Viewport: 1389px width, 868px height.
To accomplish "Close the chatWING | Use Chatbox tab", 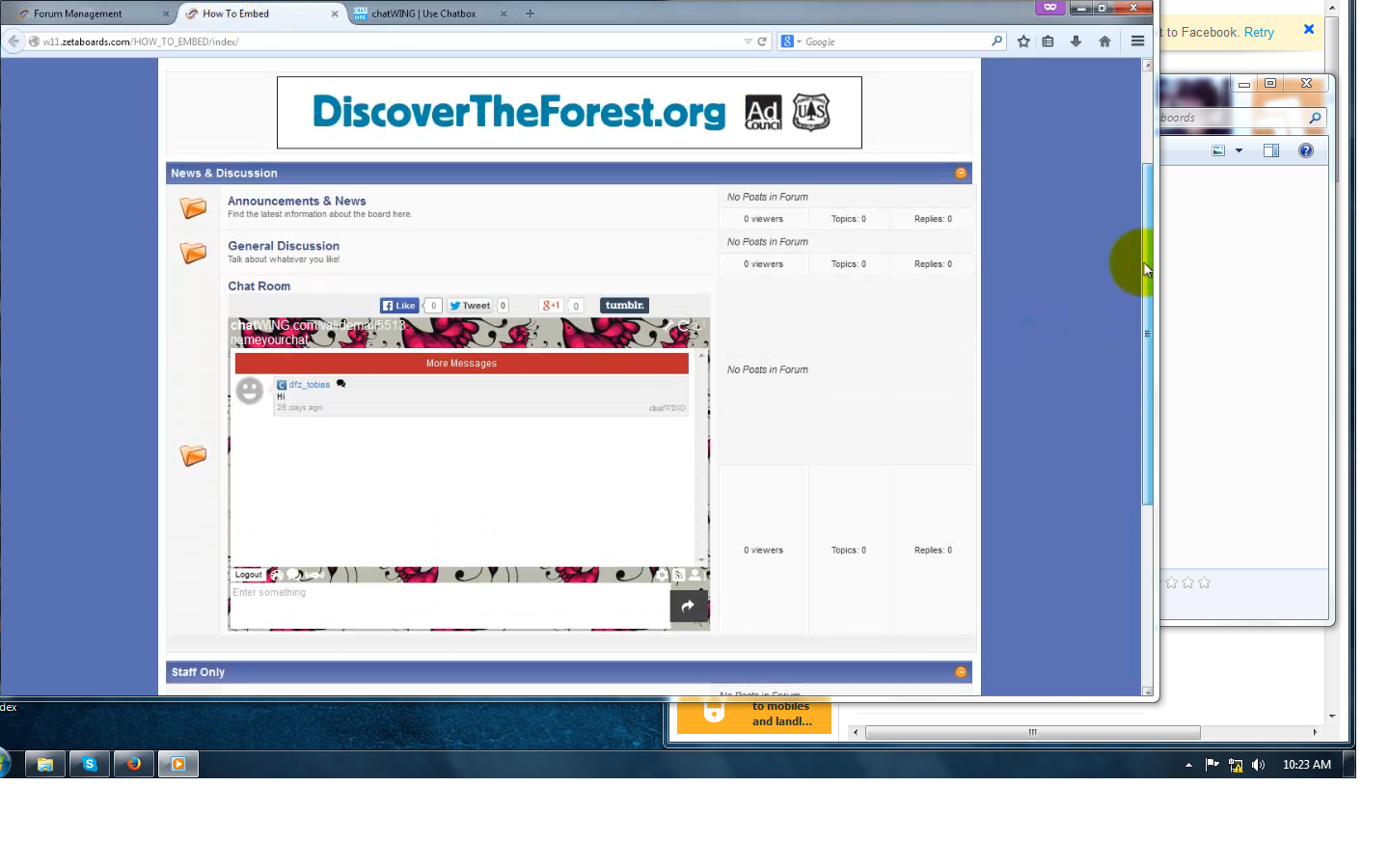I will [504, 14].
